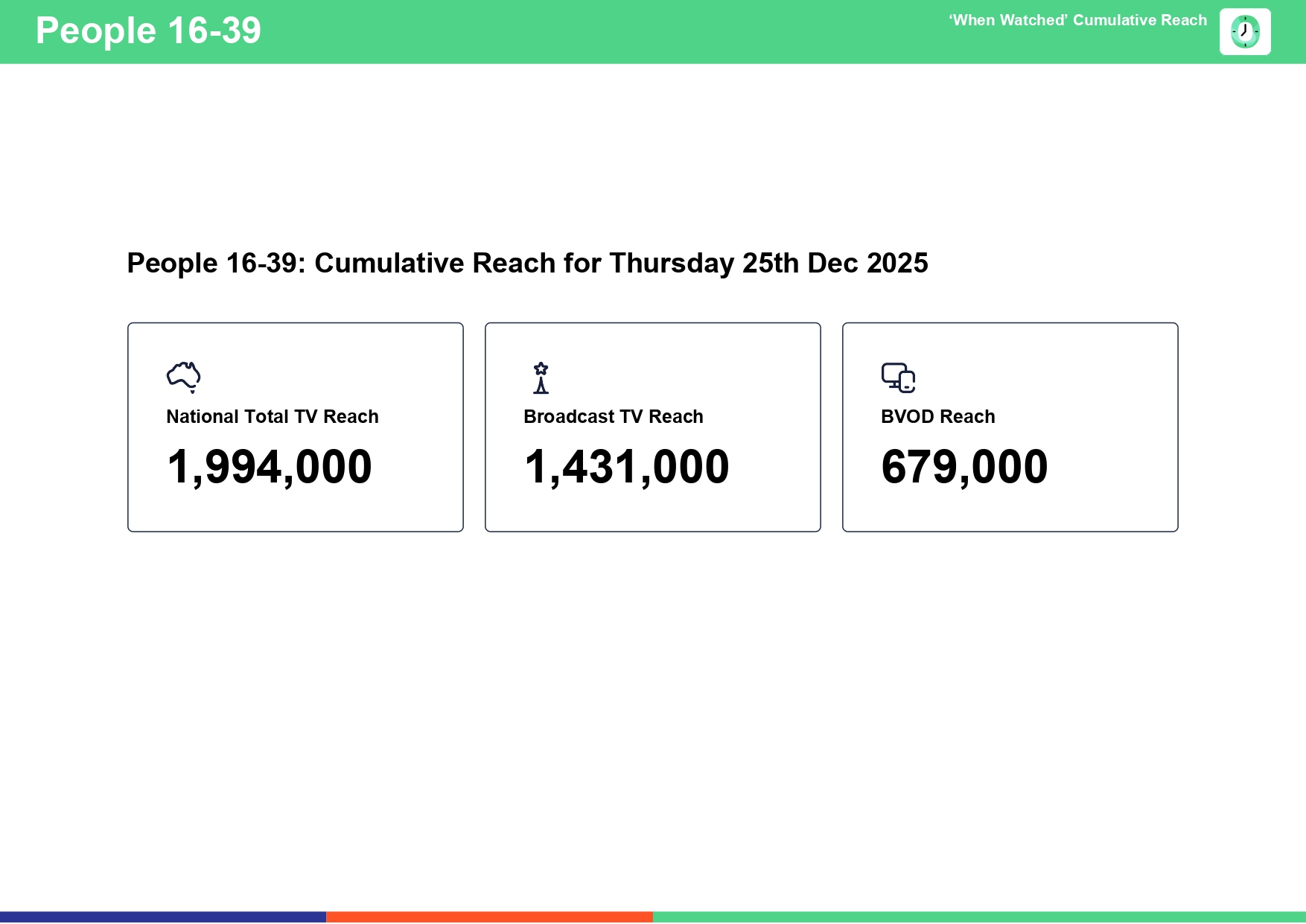This screenshot has width=1306, height=924.
Task: Select the 1,431,000 reach figure
Action: coord(627,467)
